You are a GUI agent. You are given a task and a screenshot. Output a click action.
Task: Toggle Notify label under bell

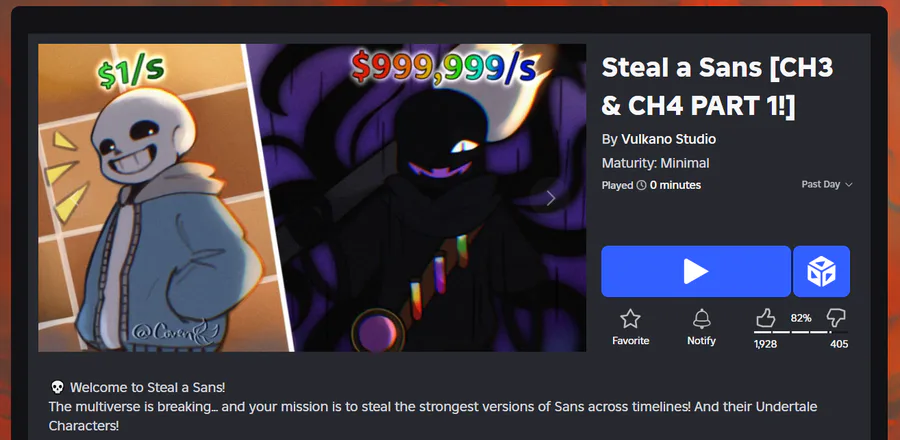pyautogui.click(x=701, y=341)
